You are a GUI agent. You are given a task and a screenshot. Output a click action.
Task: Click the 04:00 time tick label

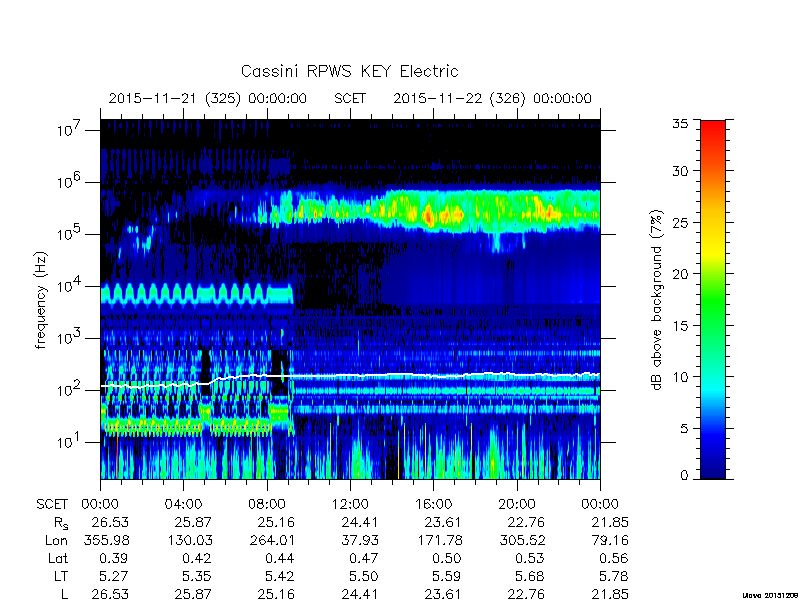183,504
